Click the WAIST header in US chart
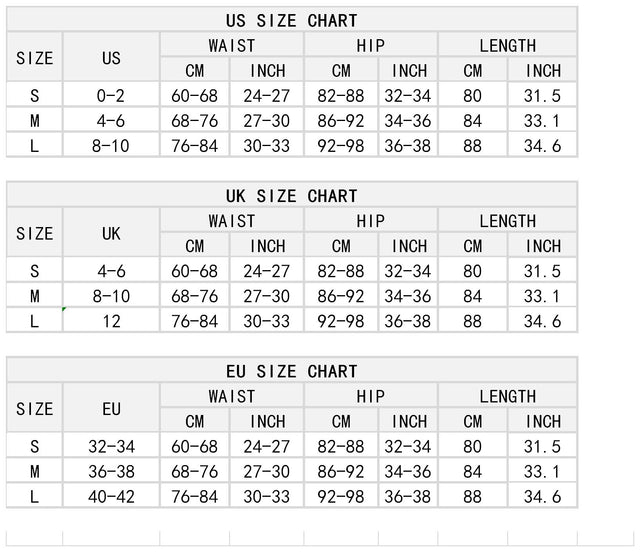The image size is (640, 552). pos(232,45)
